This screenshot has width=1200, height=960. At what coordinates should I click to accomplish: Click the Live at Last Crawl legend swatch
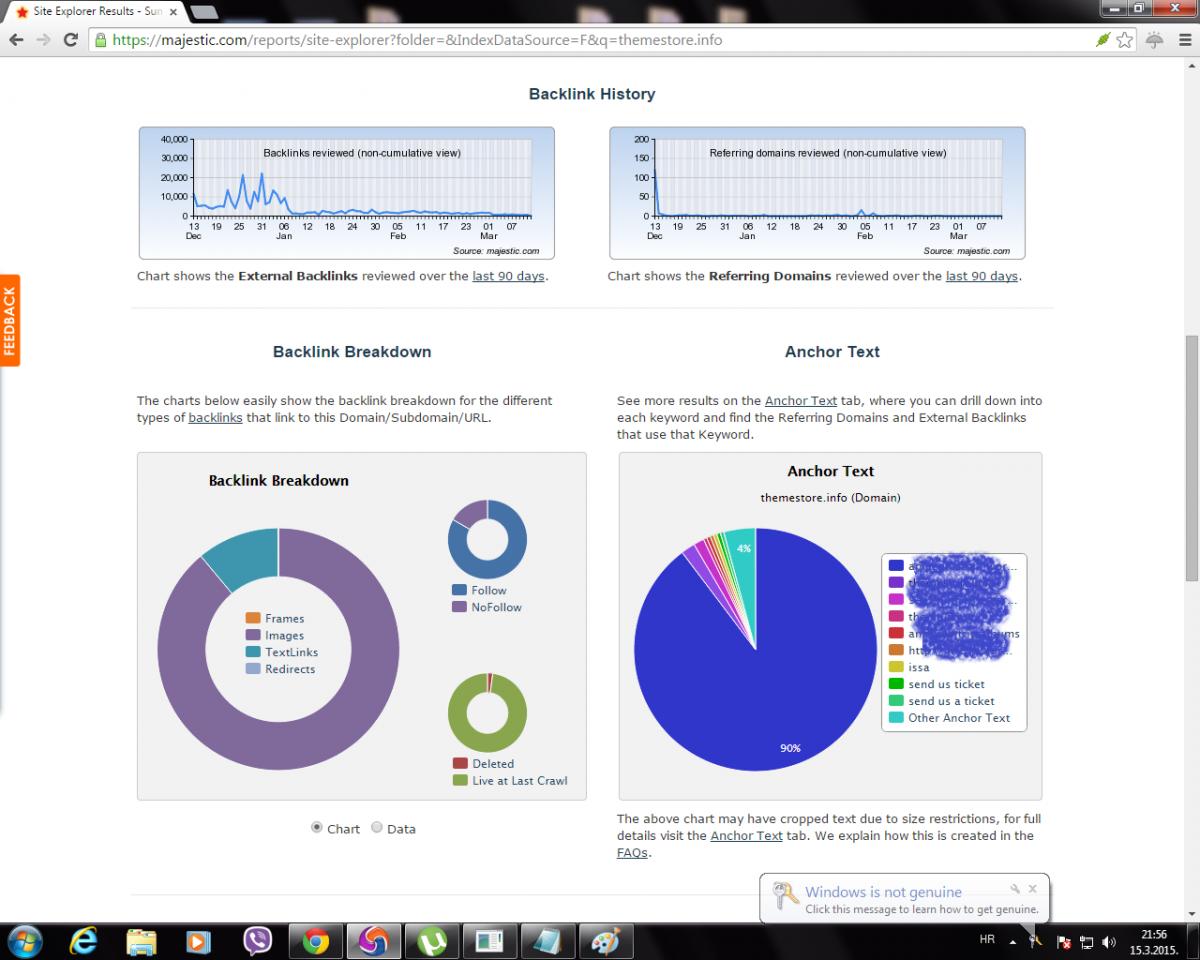(x=460, y=780)
